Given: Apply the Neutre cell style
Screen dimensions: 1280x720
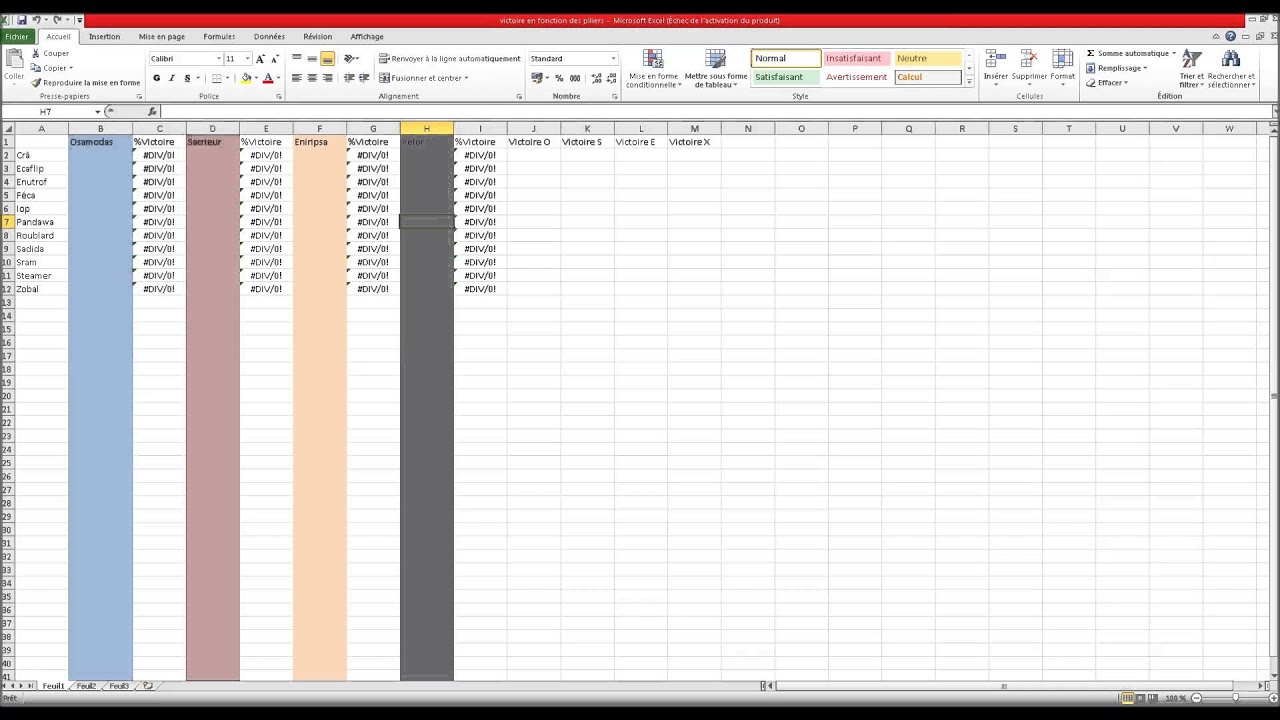Looking at the screenshot, I should [x=927, y=59].
